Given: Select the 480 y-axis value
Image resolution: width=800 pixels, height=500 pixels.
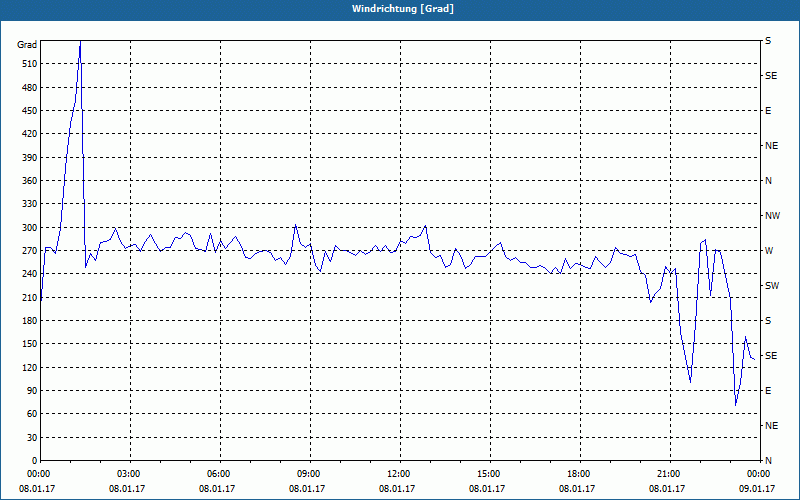Looking at the screenshot, I should [30, 87].
